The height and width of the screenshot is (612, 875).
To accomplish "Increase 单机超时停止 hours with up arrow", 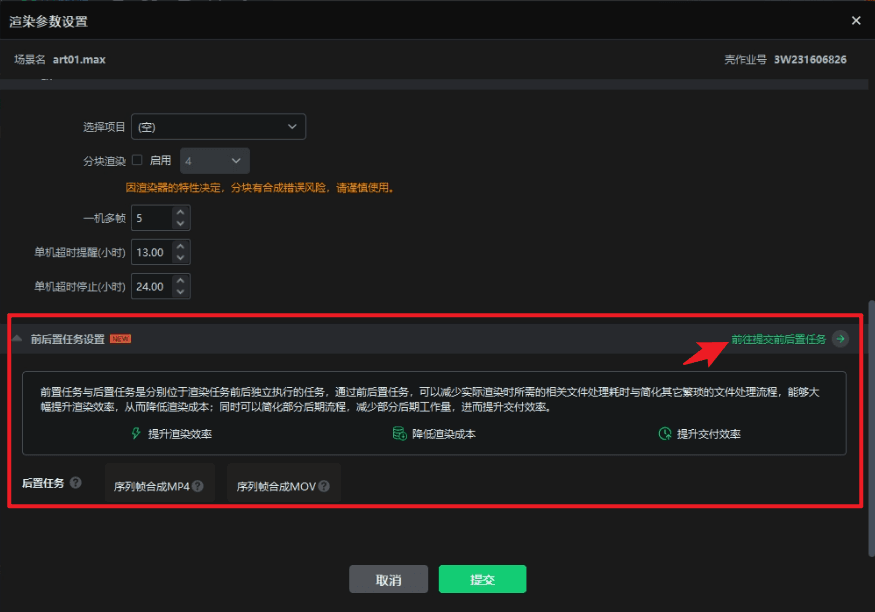I will pyautogui.click(x=180, y=281).
